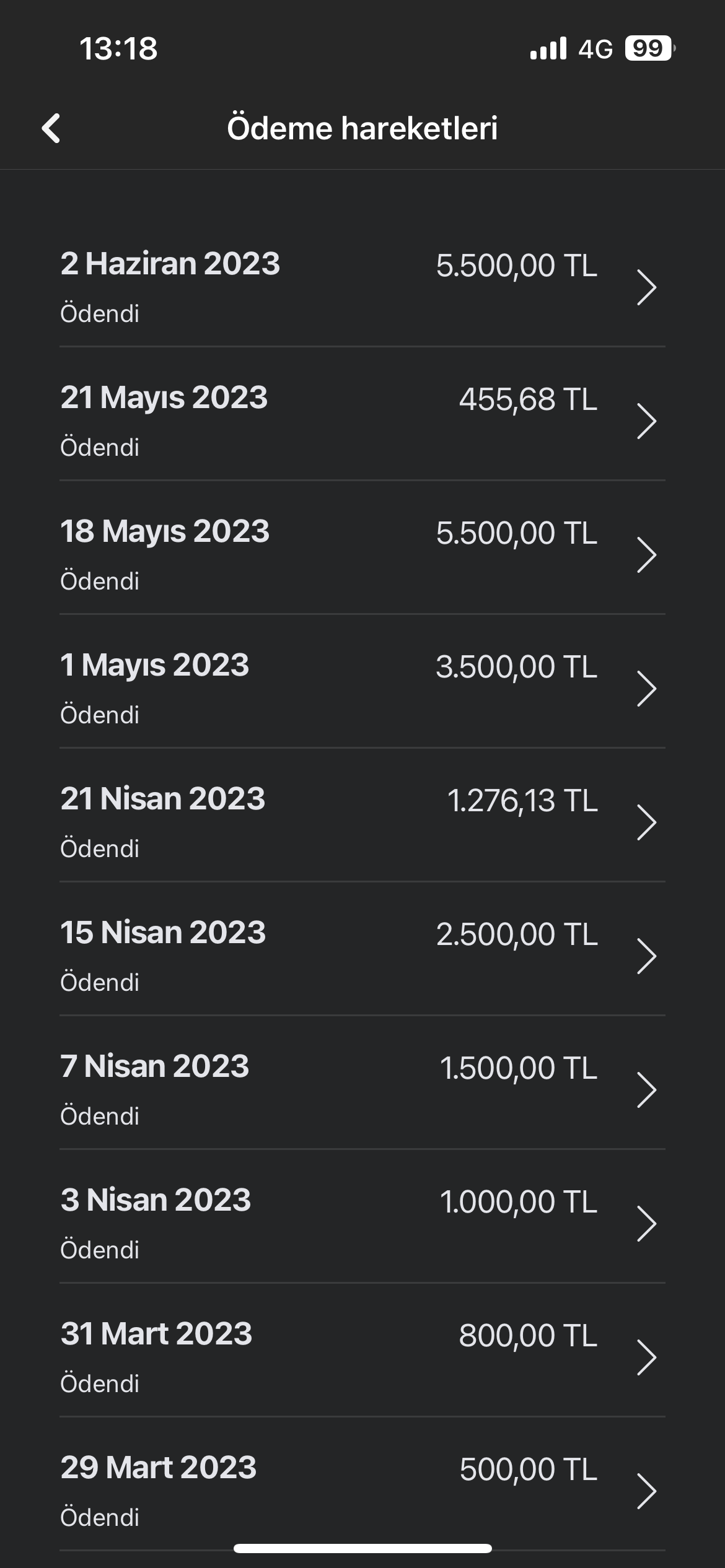Open chevron next to 1.500,00 TL payment
Screen dimensions: 725x1568
pos(646,1090)
